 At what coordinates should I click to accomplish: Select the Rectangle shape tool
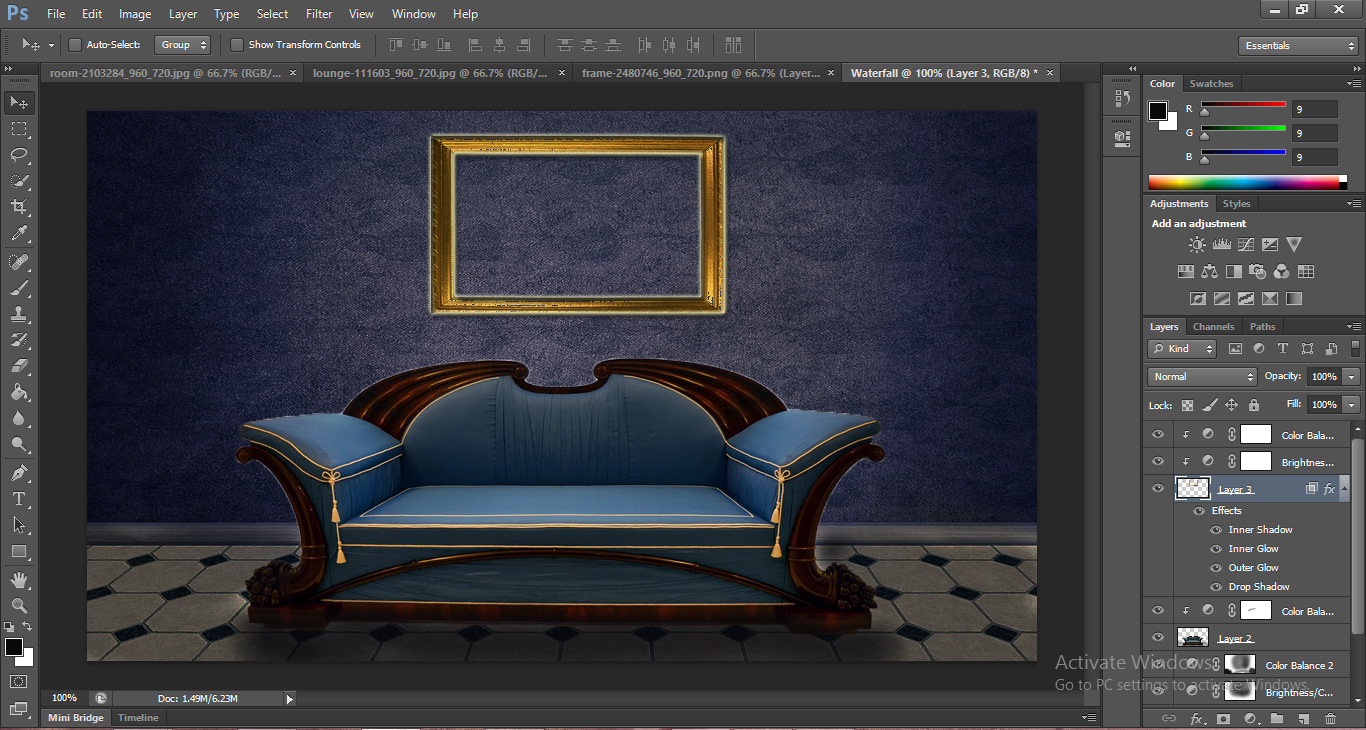coord(19,551)
